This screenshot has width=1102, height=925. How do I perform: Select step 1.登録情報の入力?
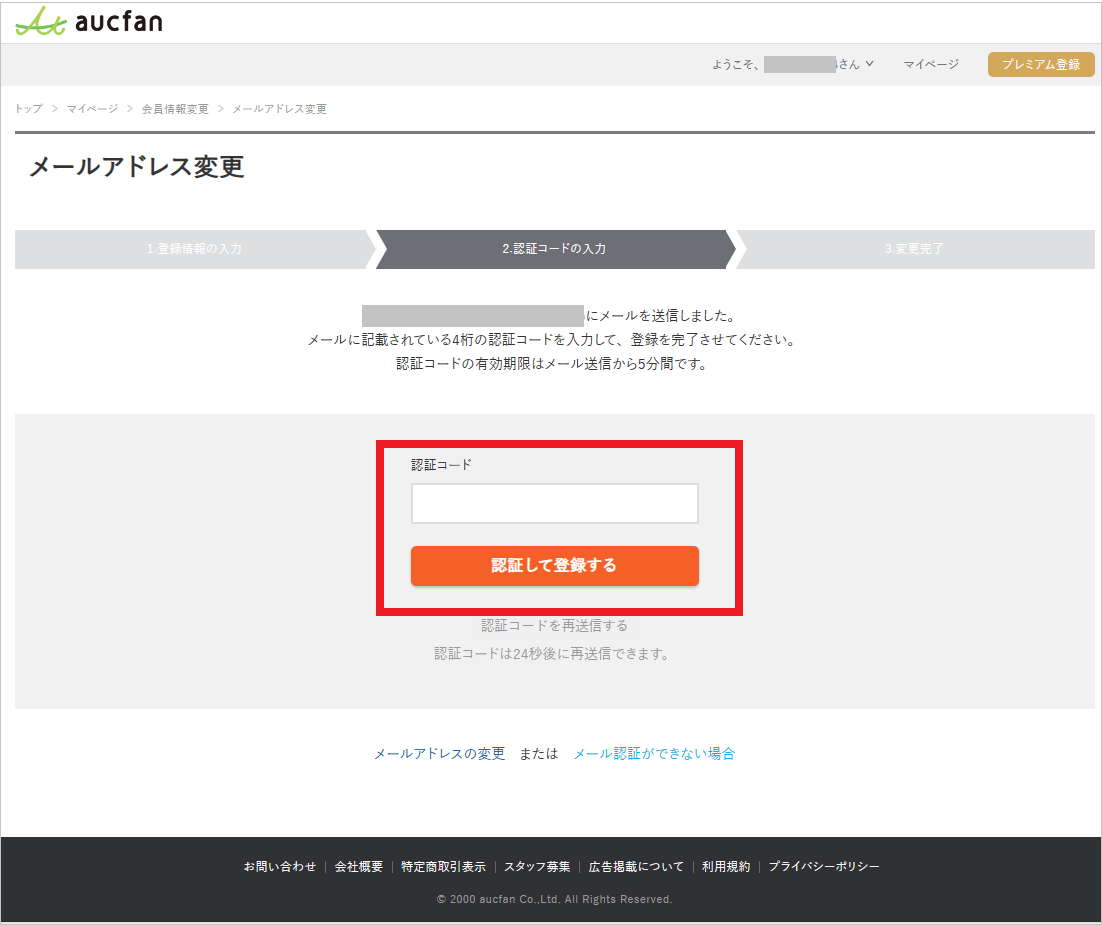coord(194,249)
